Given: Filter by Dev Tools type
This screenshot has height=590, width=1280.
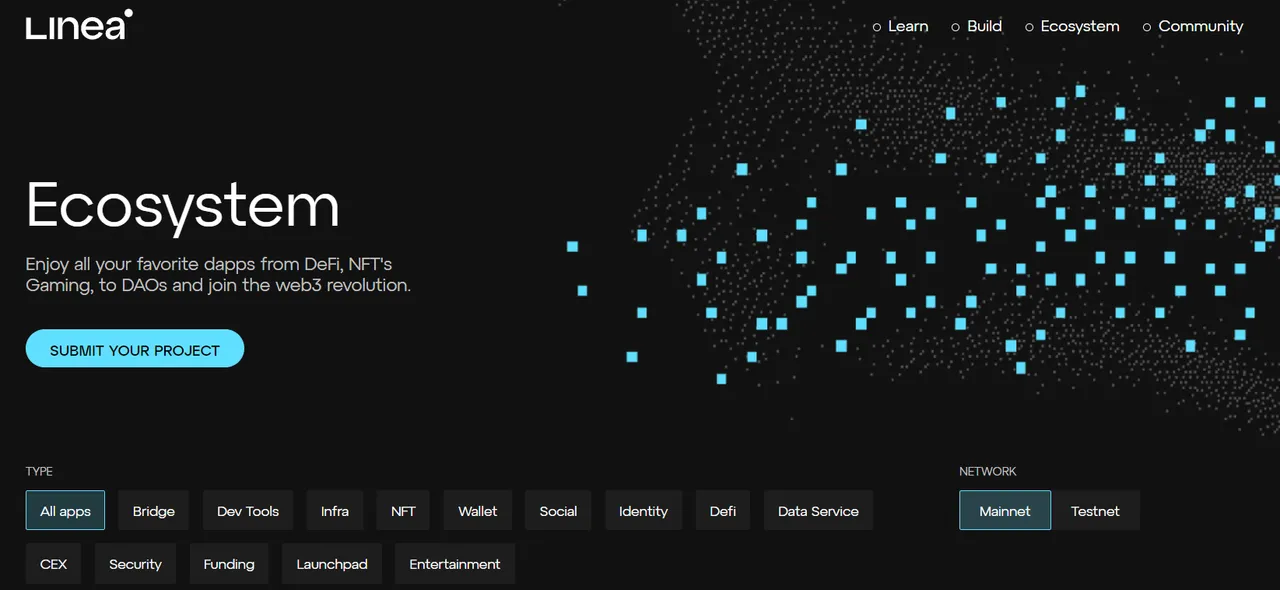Looking at the screenshot, I should coord(248,510).
